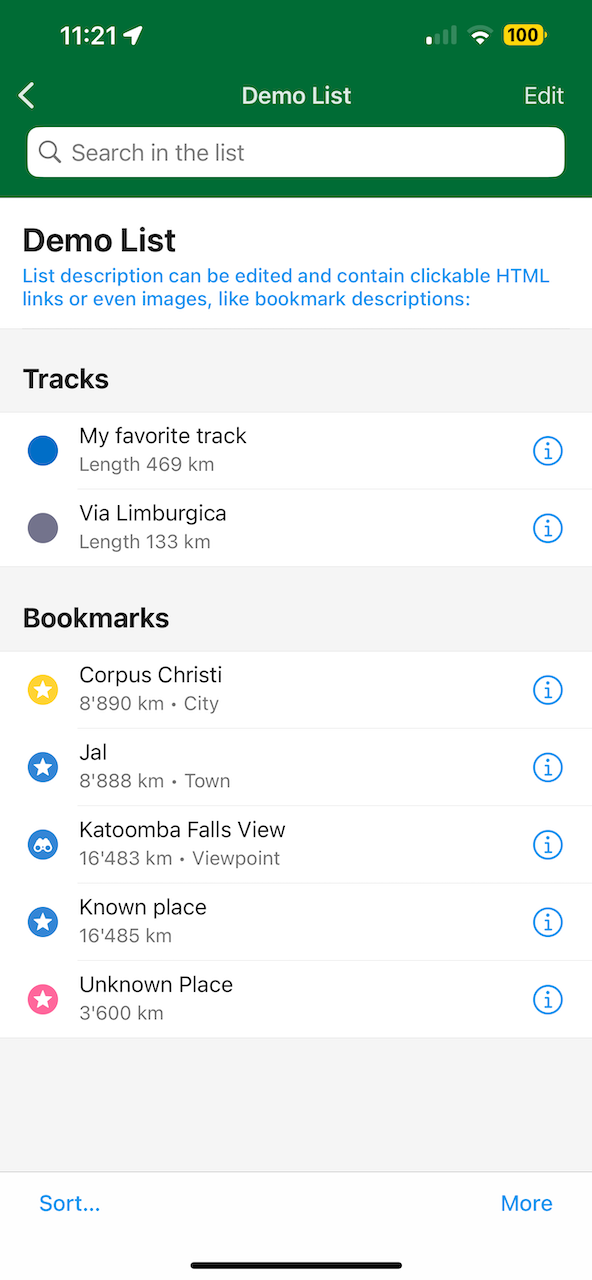The width and height of the screenshot is (592, 1280).
Task: Tap the blue color dot of My favorite track
Action: 43,451
